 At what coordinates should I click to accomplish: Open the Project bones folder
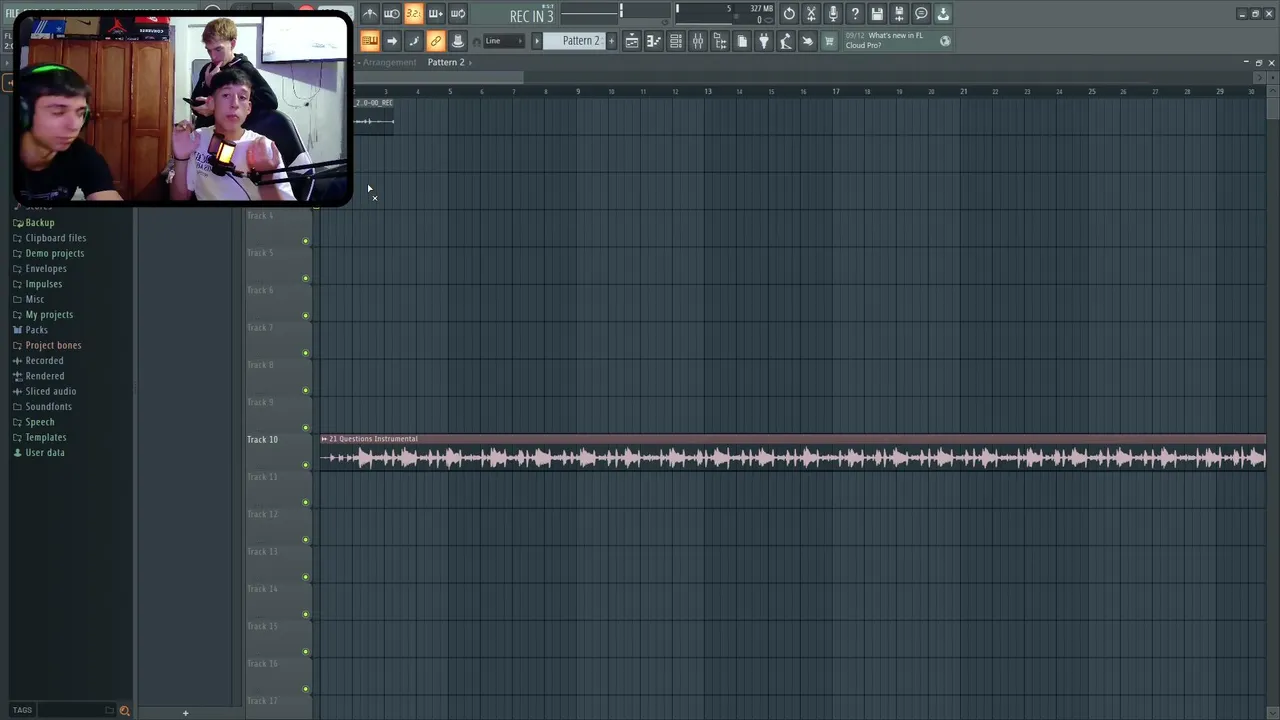(46, 345)
